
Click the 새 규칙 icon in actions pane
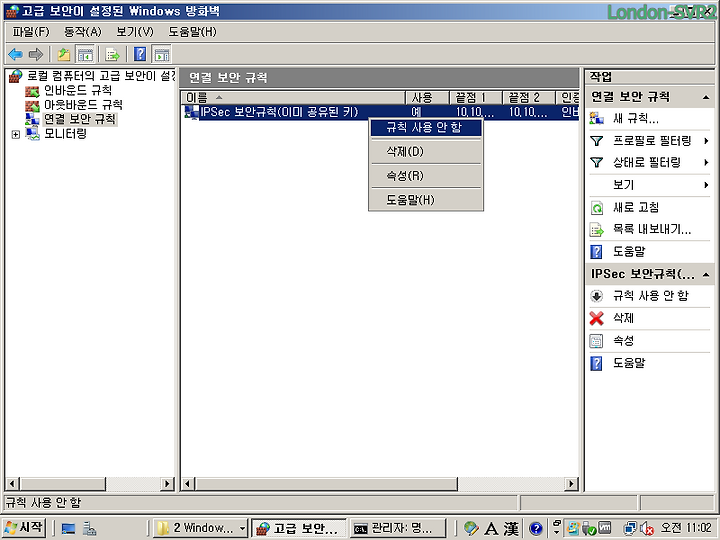[596, 119]
